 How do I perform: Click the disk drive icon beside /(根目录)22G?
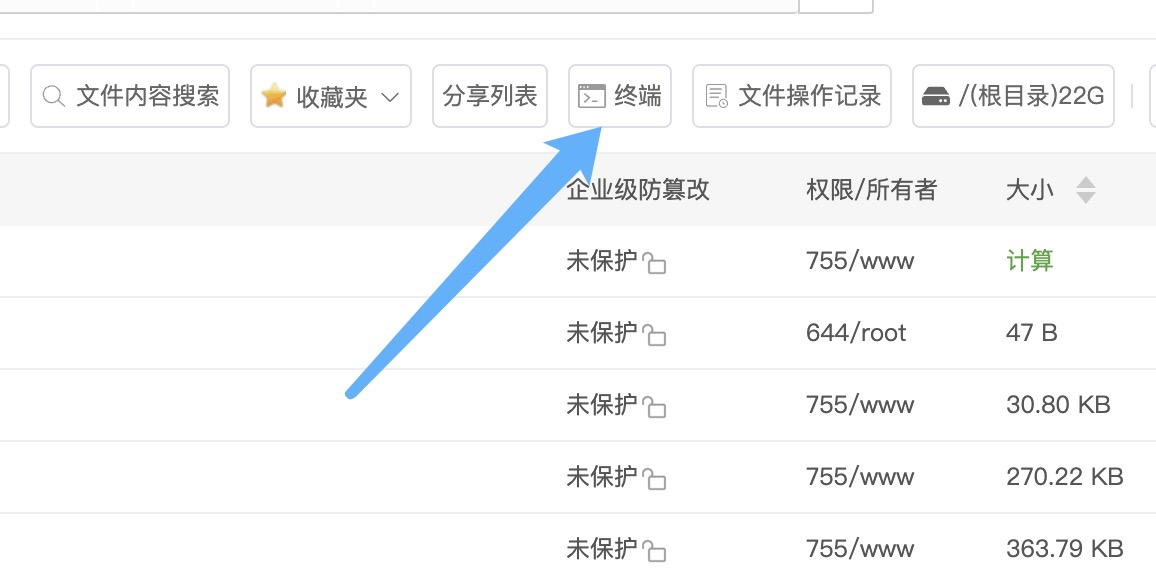coord(936,97)
